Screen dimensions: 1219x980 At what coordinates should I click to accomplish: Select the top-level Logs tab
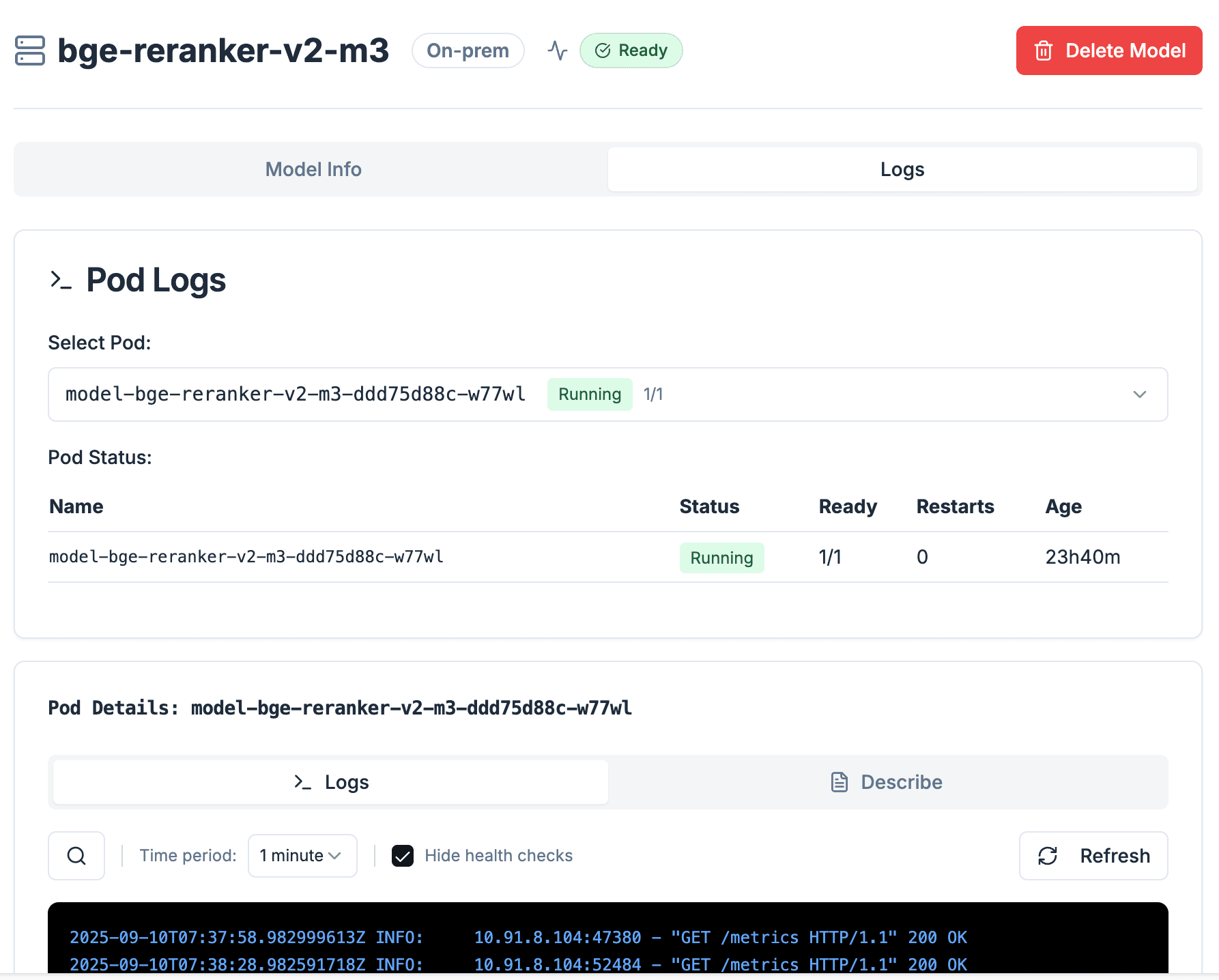[902, 169]
